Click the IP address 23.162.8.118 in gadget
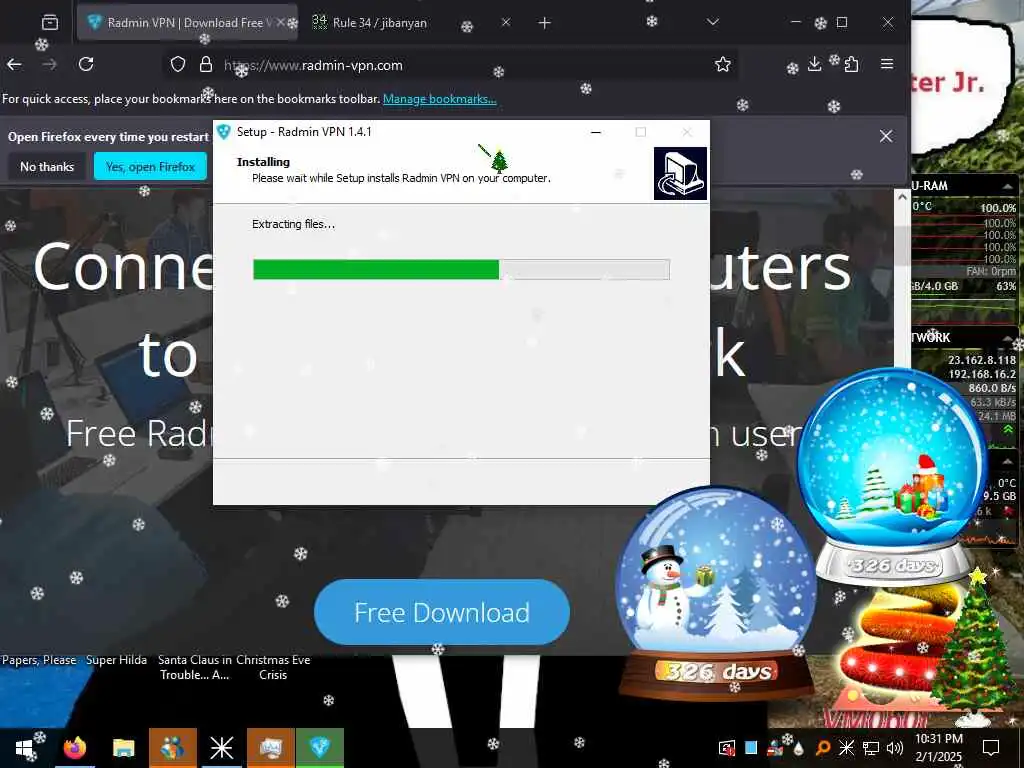 982,360
